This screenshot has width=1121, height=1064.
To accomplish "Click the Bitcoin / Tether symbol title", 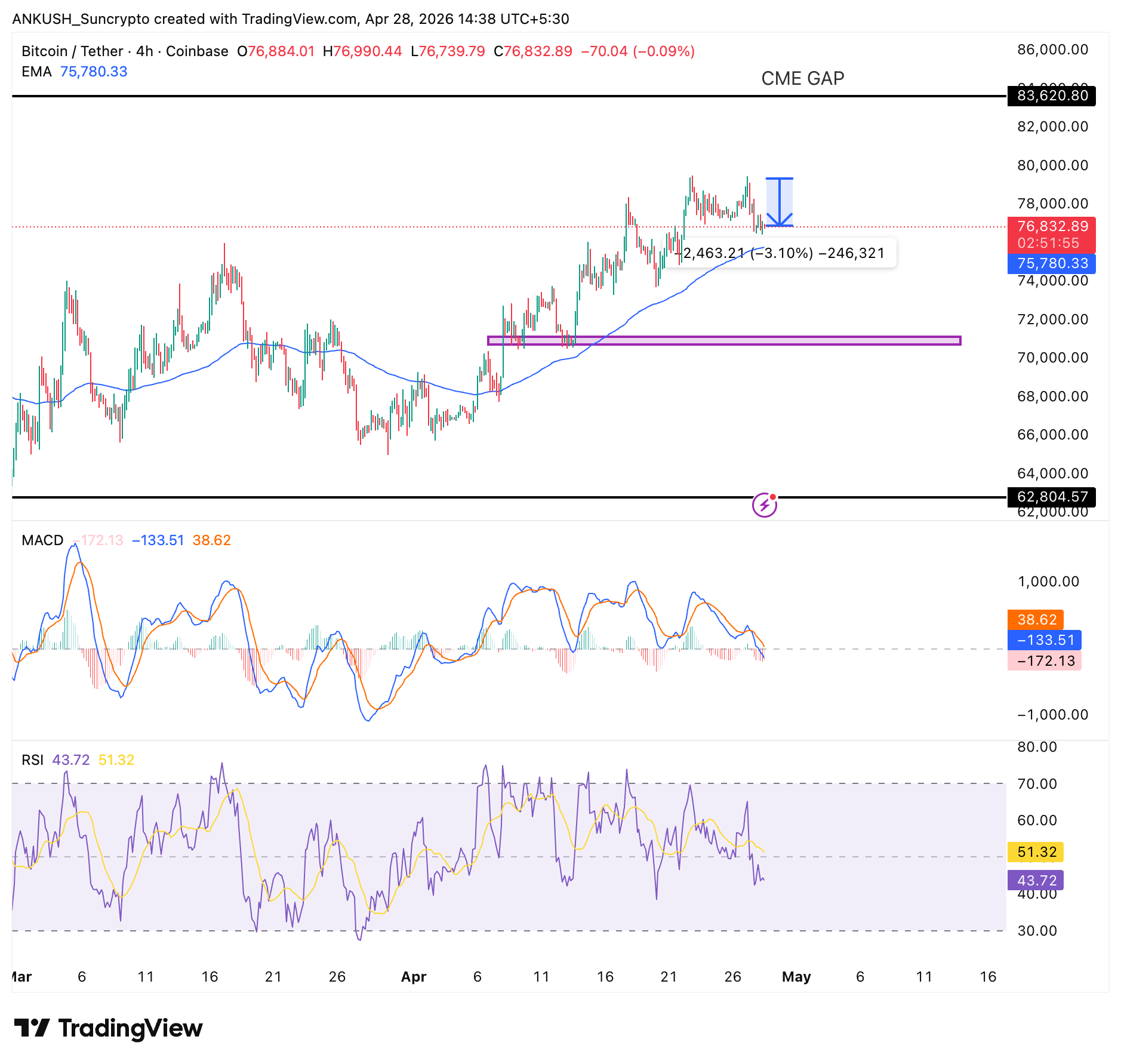I will click(72, 51).
